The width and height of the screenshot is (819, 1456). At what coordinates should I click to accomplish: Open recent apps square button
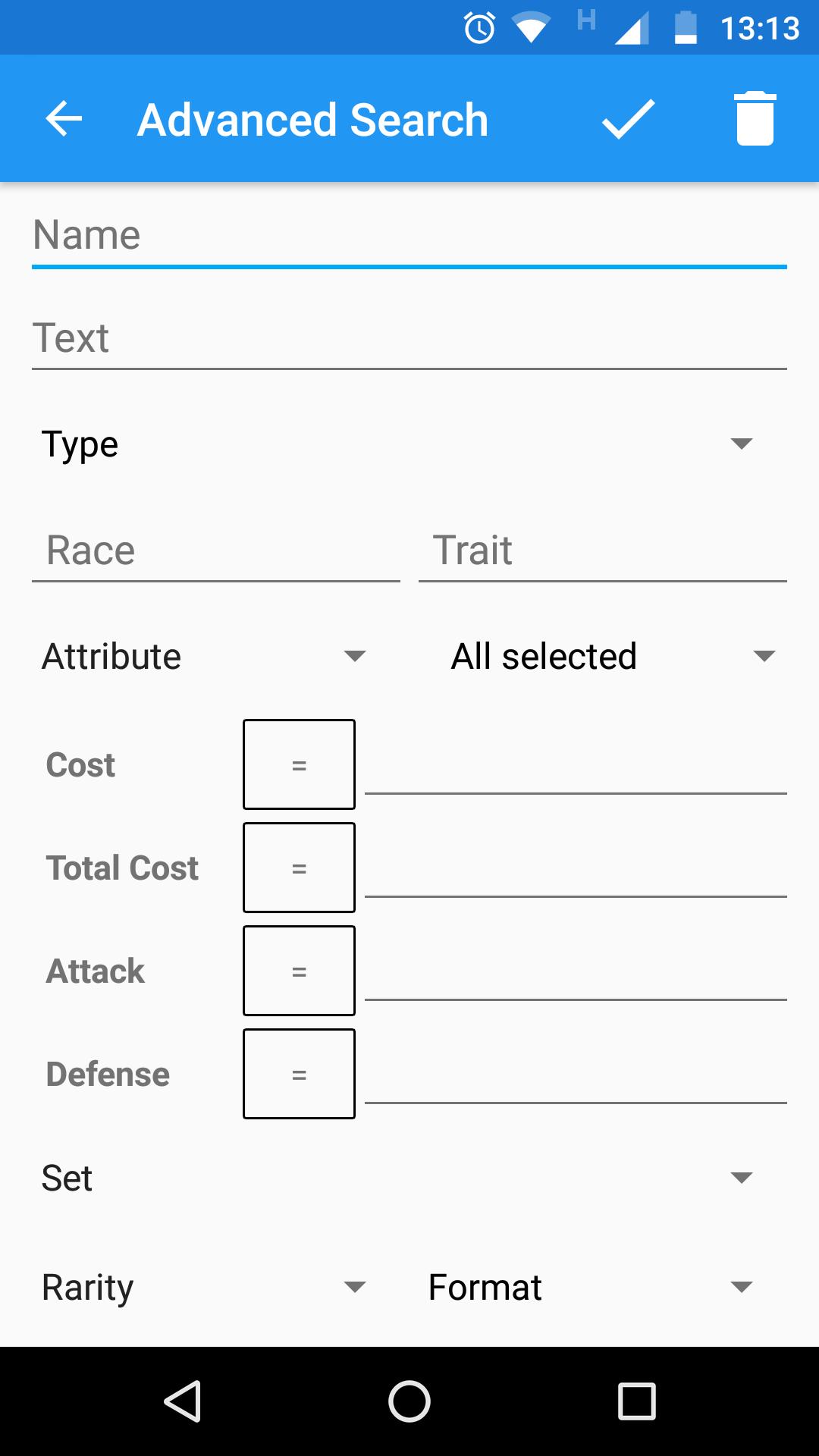(637, 1401)
